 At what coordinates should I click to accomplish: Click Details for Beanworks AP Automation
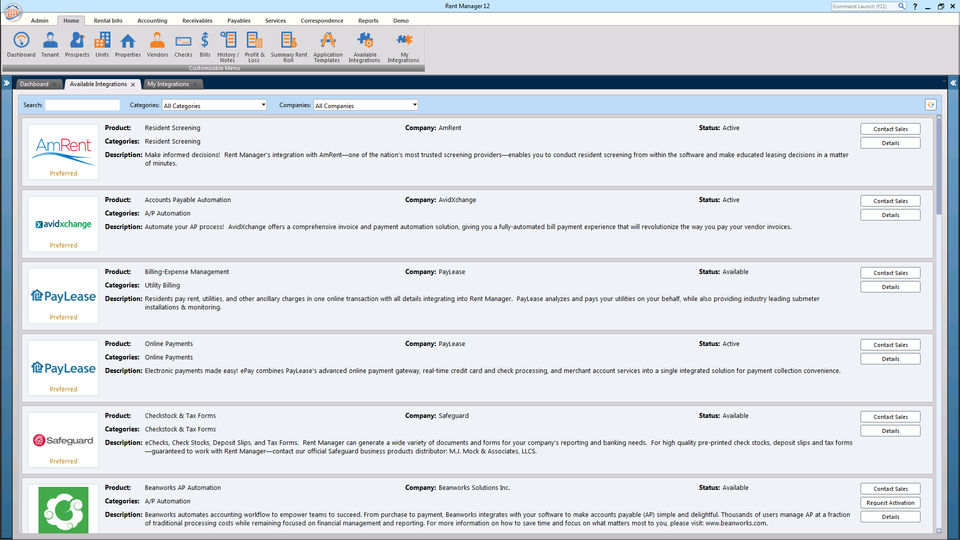pos(890,517)
